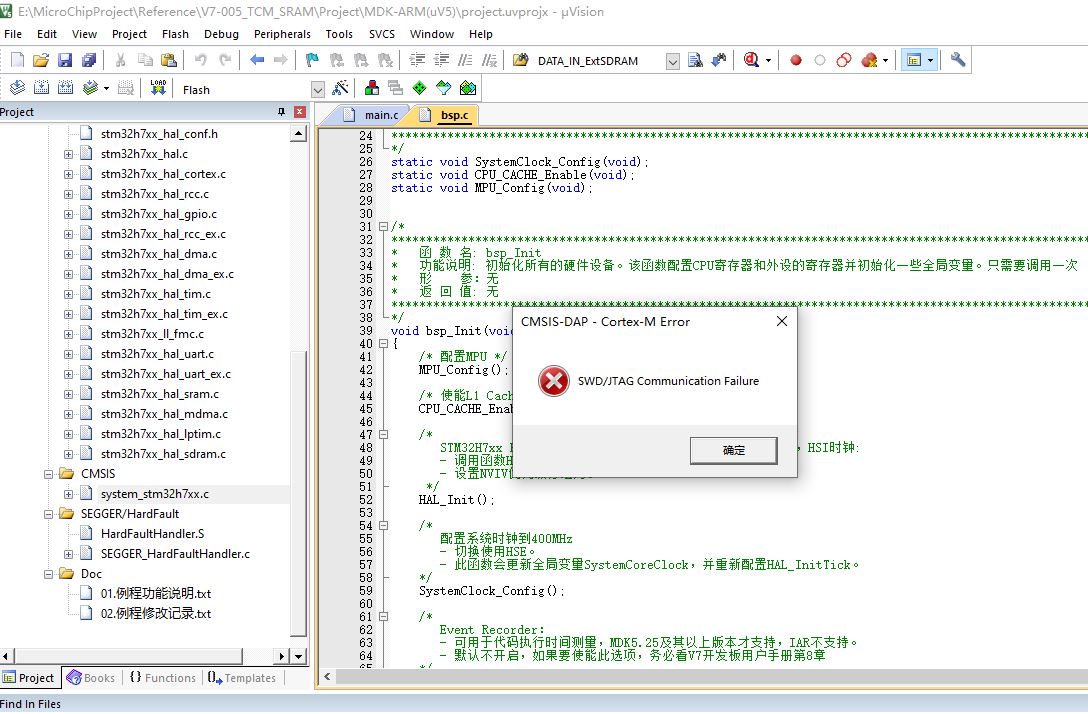Click the Rebuild all targets icon
Viewport: 1088px width, 714px height.
point(65,88)
